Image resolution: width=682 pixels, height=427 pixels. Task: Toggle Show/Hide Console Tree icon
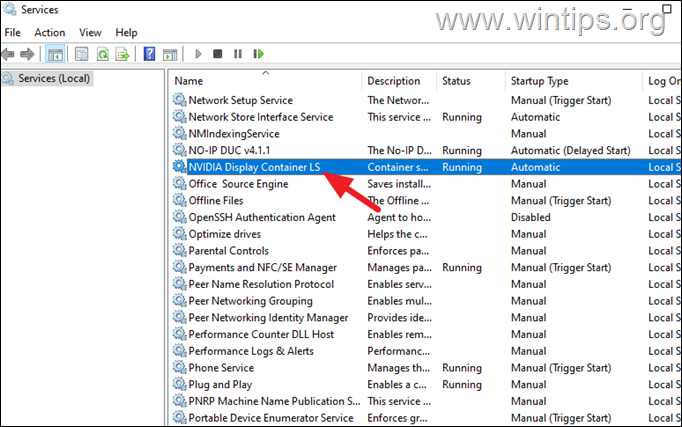click(x=55, y=54)
